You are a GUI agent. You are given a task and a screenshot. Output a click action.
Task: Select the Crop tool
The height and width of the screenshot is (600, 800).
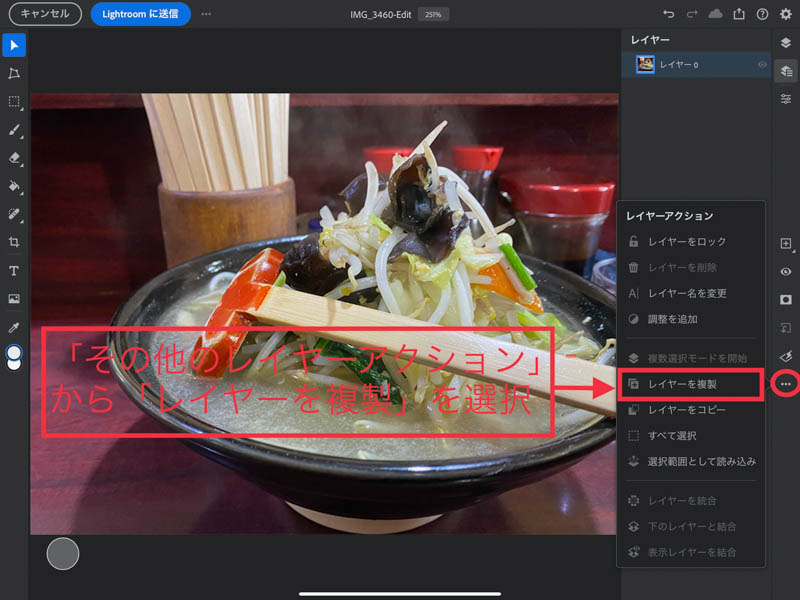pos(14,242)
